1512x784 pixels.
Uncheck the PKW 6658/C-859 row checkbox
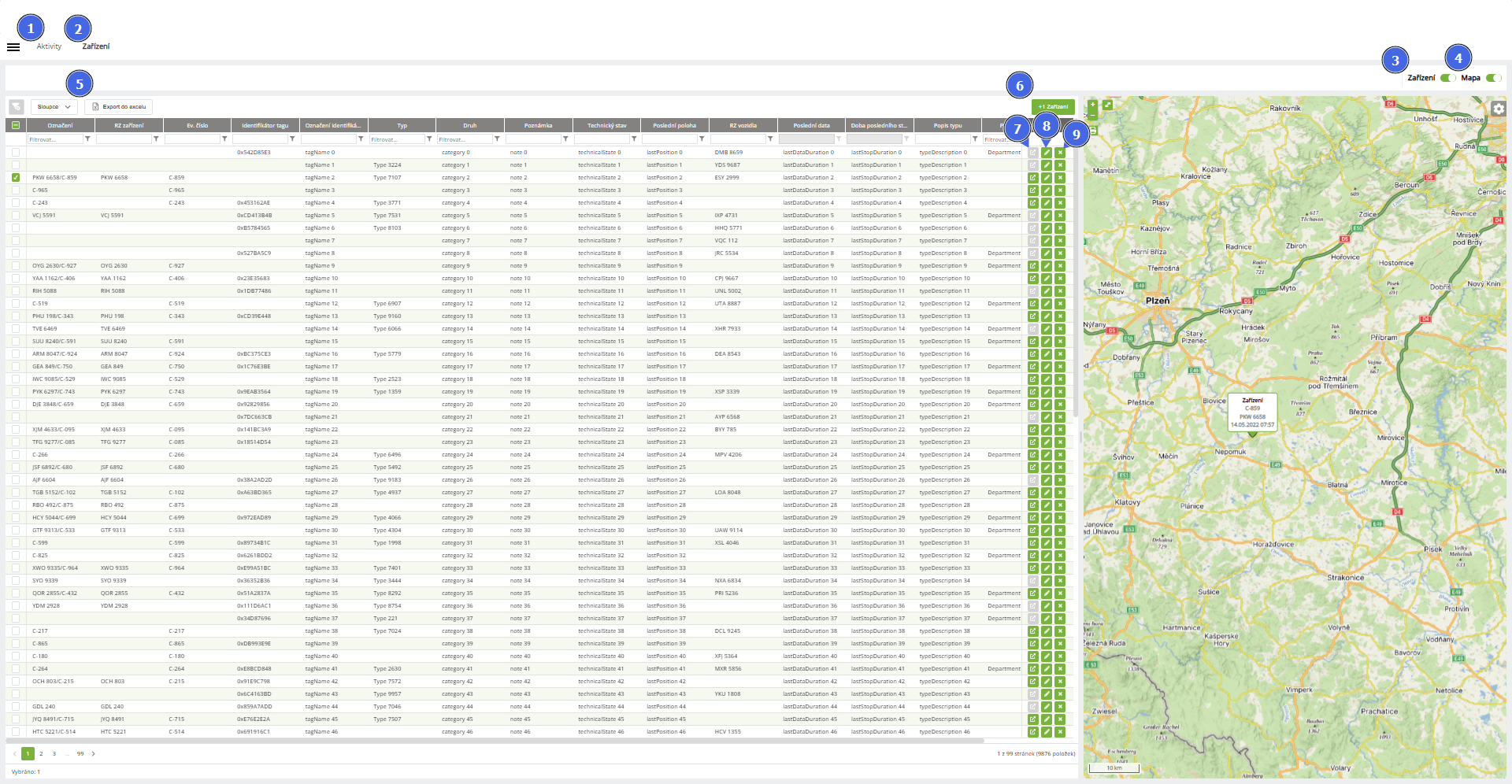[x=16, y=178]
